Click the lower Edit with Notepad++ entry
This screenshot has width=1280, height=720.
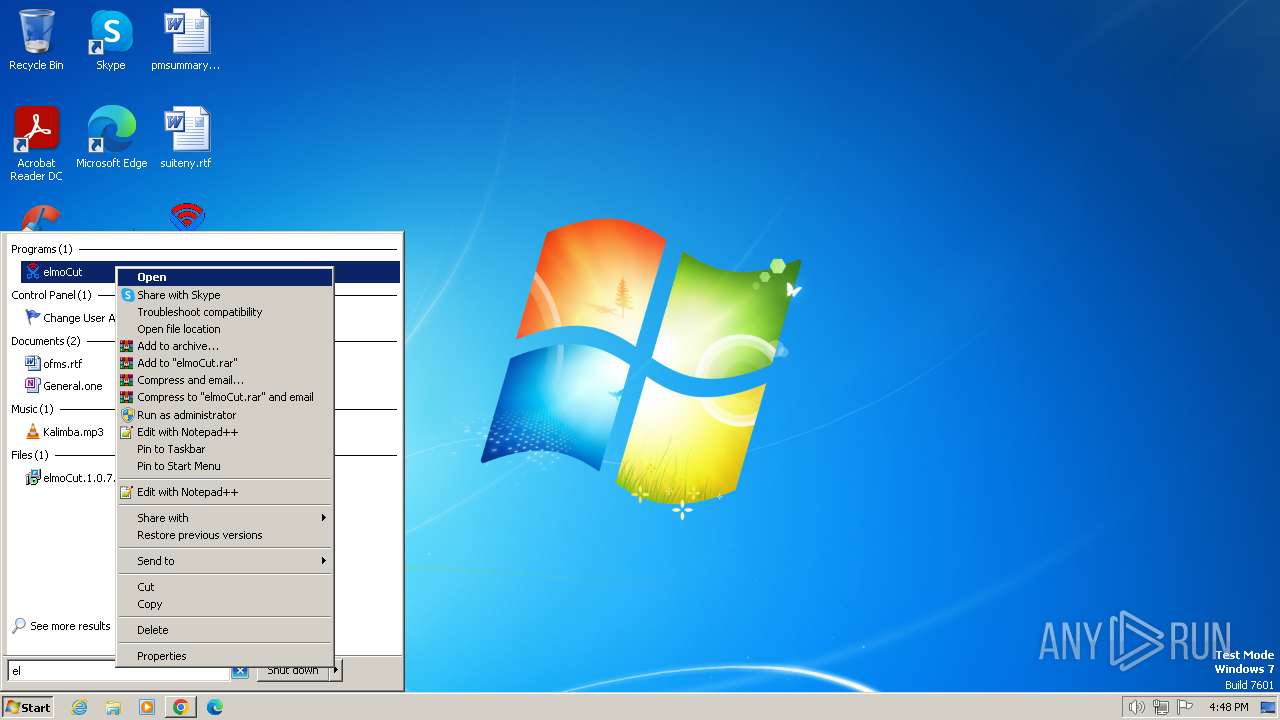pyautogui.click(x=225, y=492)
